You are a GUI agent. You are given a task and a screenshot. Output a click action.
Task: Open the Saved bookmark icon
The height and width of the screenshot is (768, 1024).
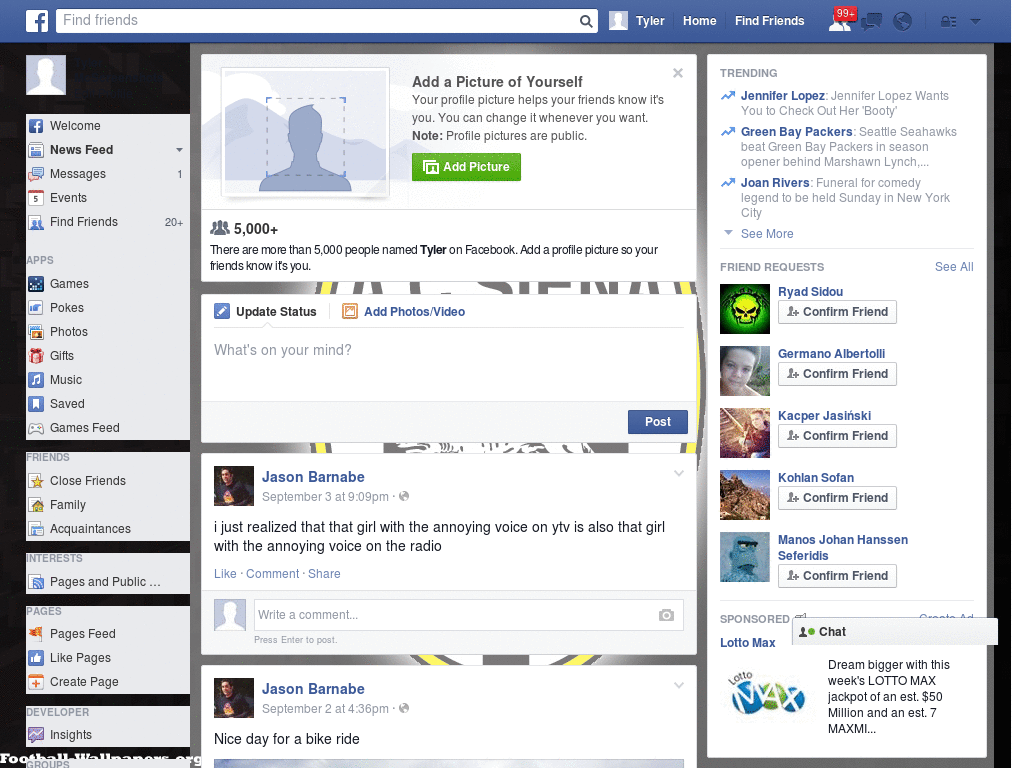tap(36, 404)
